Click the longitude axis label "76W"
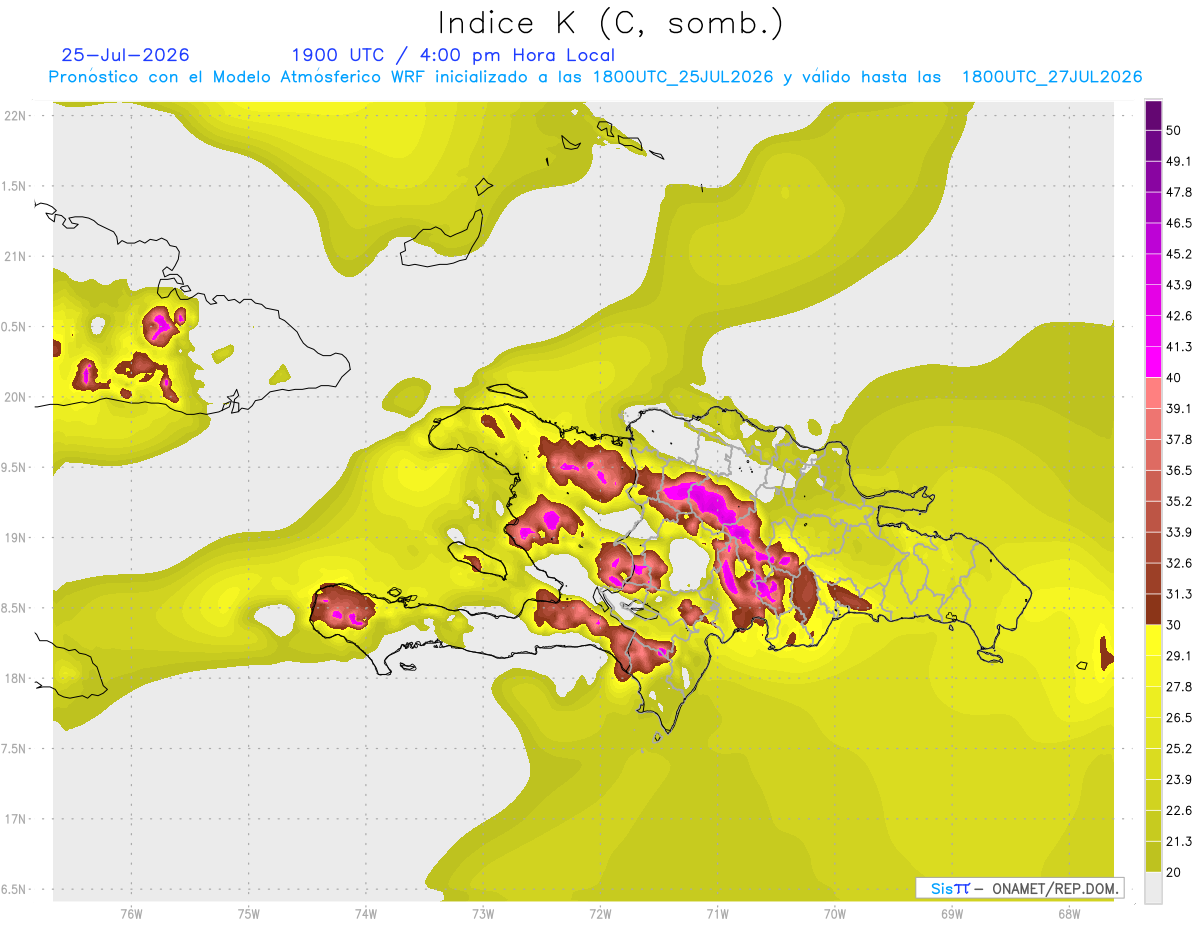 pyautogui.click(x=131, y=914)
